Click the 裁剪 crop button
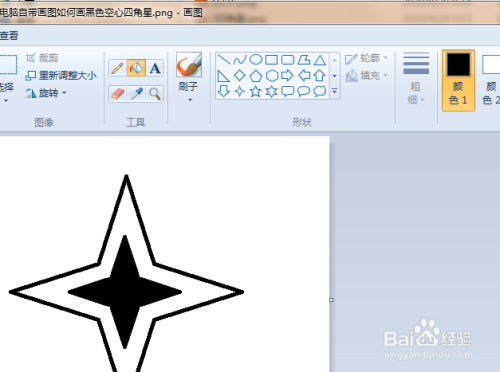 42,58
